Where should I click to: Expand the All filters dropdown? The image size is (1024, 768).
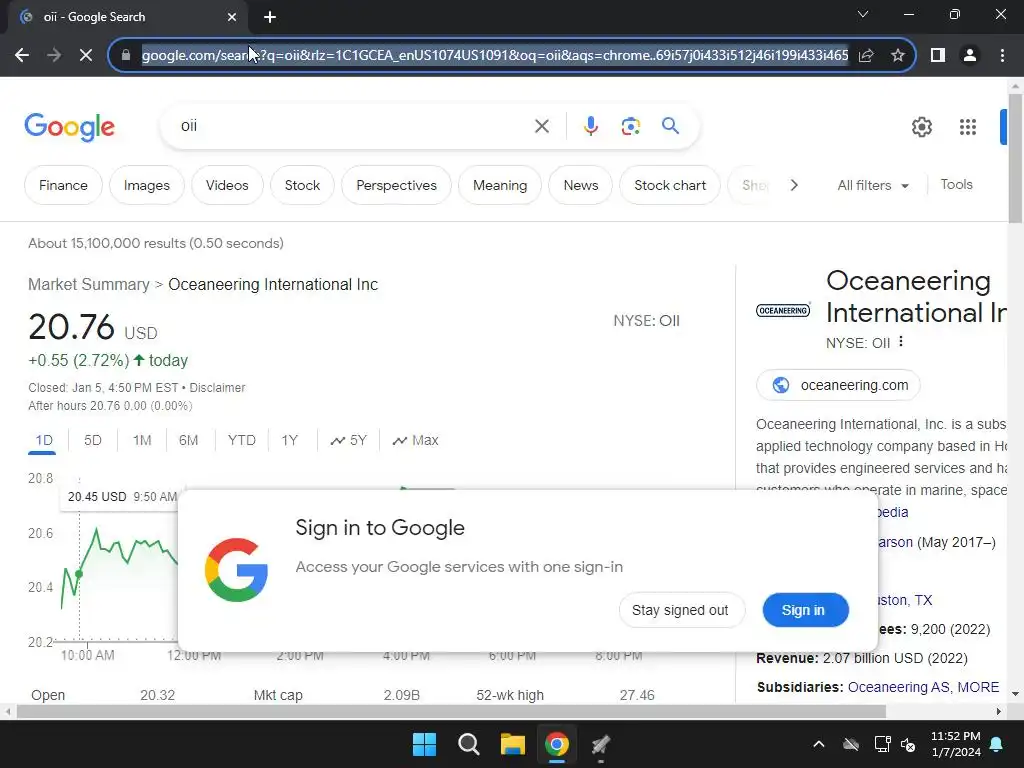point(873,185)
